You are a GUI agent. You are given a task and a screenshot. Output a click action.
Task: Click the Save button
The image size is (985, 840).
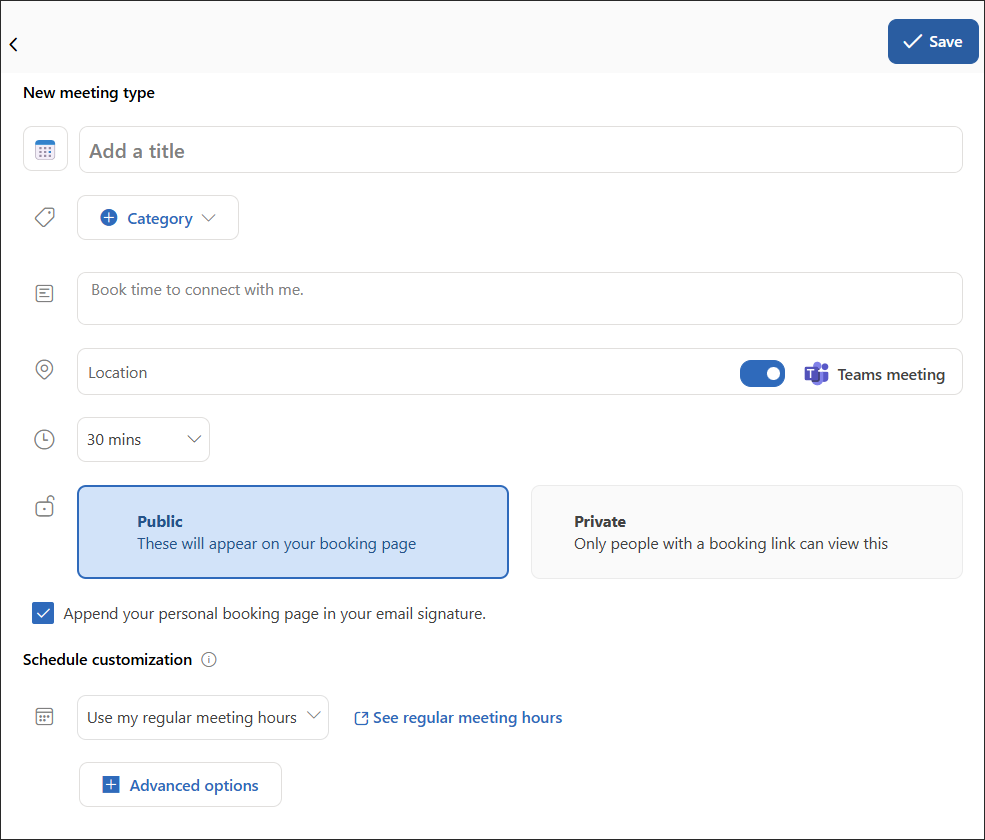(x=932, y=41)
